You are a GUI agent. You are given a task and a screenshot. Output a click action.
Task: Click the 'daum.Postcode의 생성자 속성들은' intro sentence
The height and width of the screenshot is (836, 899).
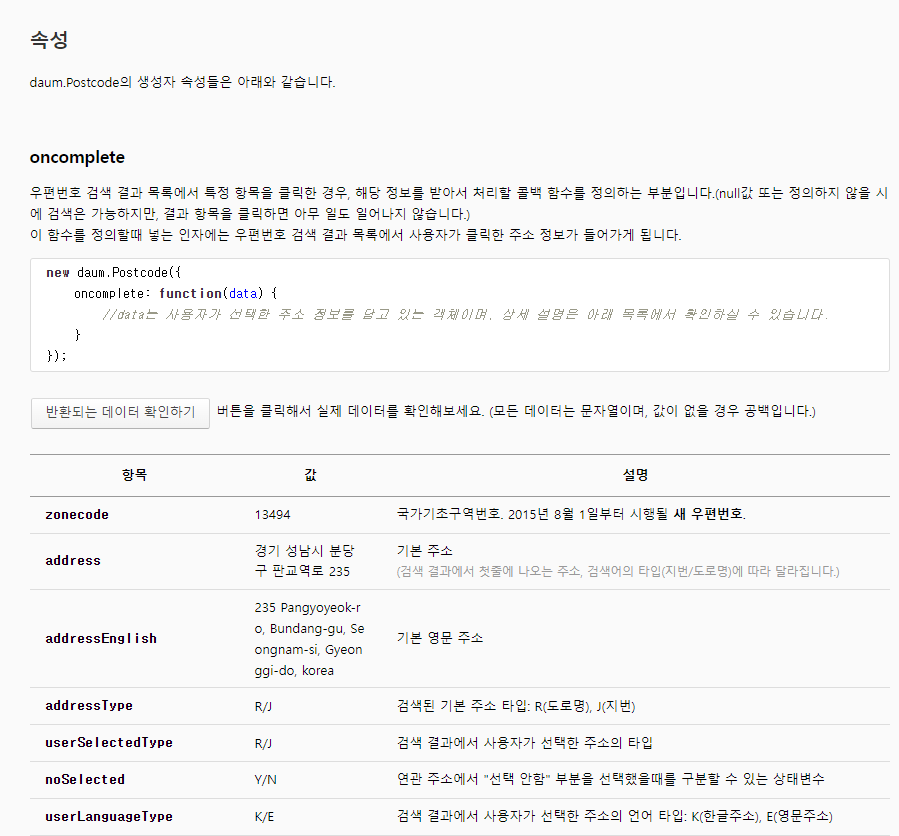tap(182, 82)
